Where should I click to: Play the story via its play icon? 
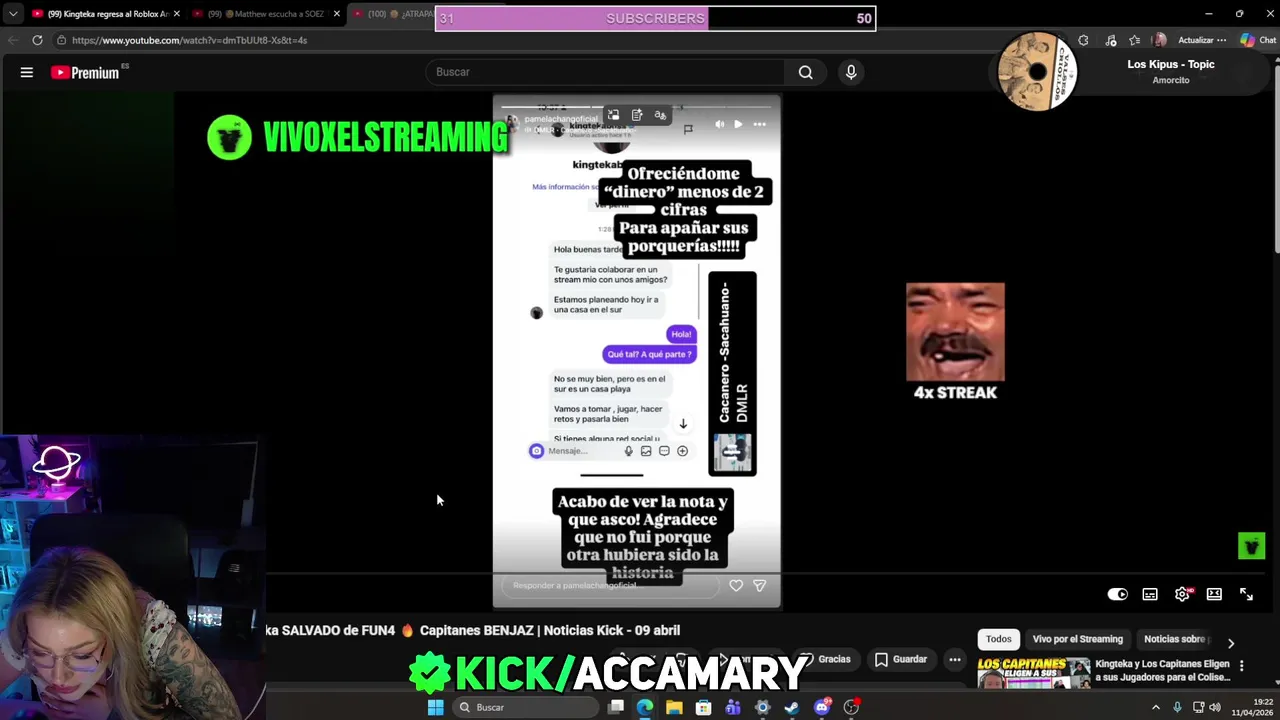pyautogui.click(x=738, y=124)
